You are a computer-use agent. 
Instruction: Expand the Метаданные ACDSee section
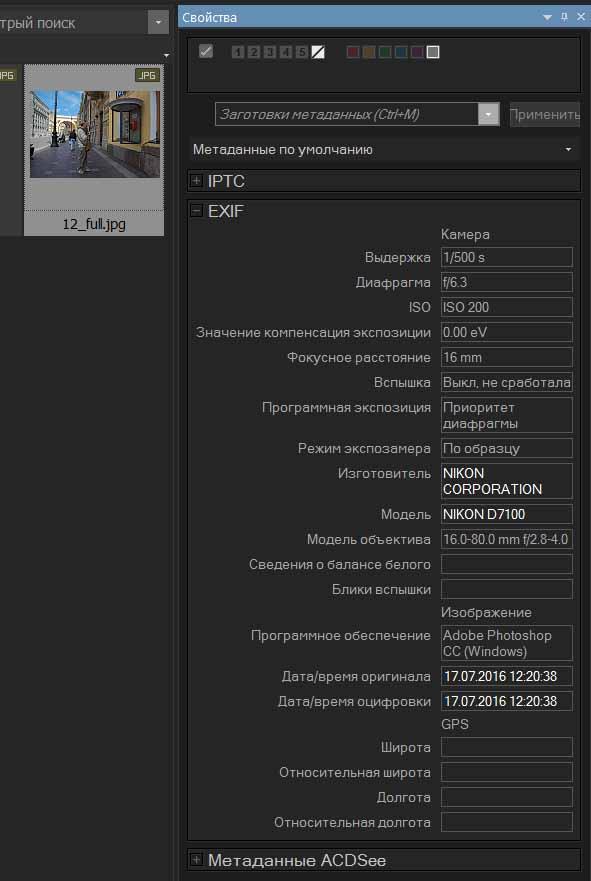pos(196,859)
